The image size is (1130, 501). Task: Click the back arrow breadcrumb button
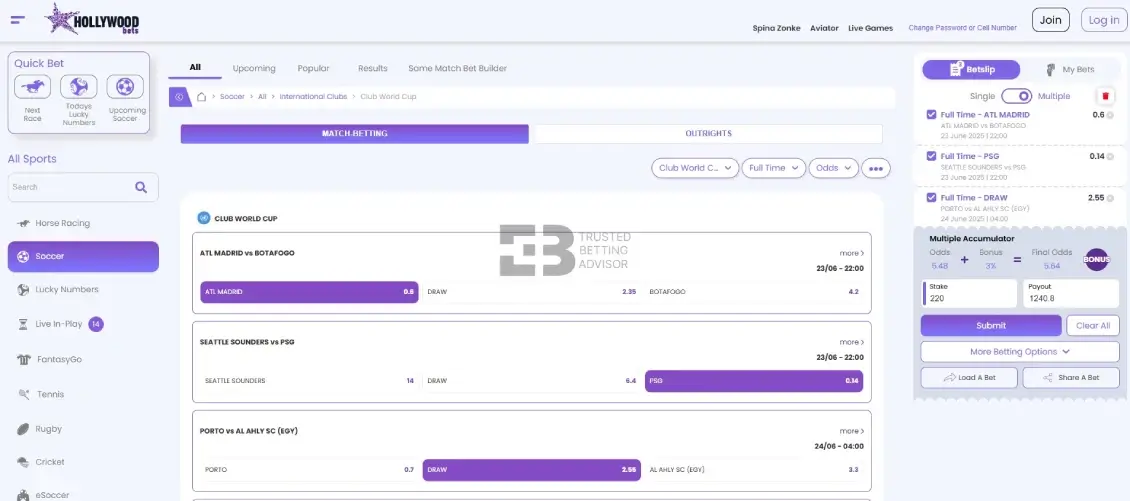pyautogui.click(x=179, y=97)
